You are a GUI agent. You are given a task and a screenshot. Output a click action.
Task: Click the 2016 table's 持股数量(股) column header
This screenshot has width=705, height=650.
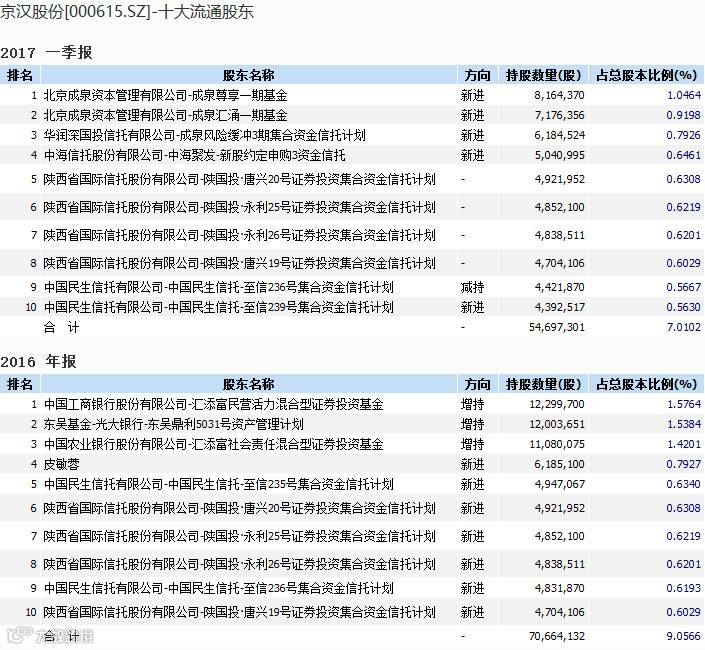coord(543,384)
